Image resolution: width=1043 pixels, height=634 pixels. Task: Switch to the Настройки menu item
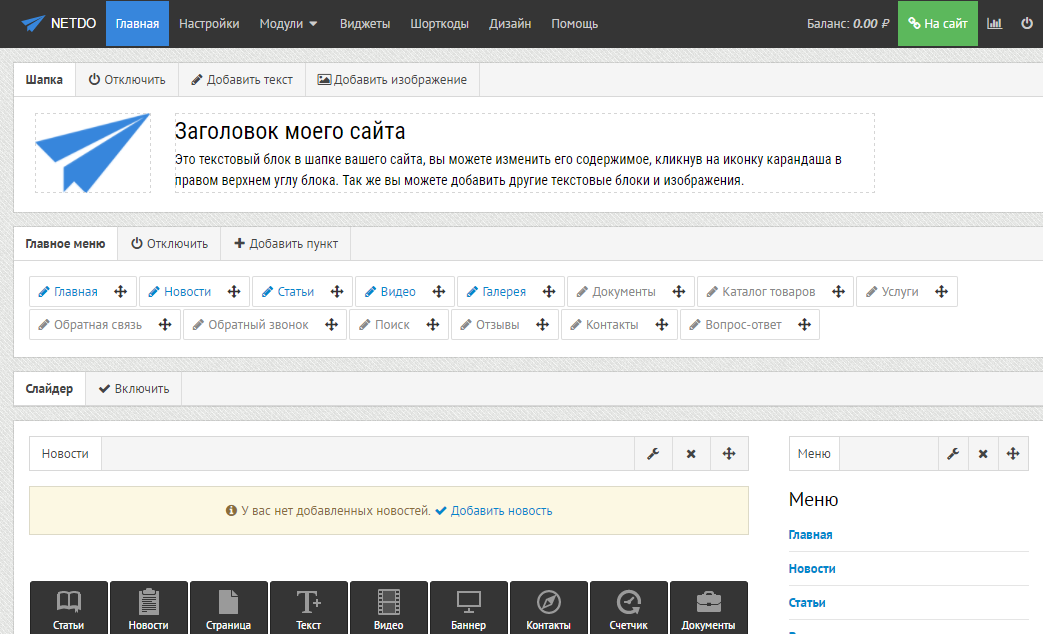(209, 22)
